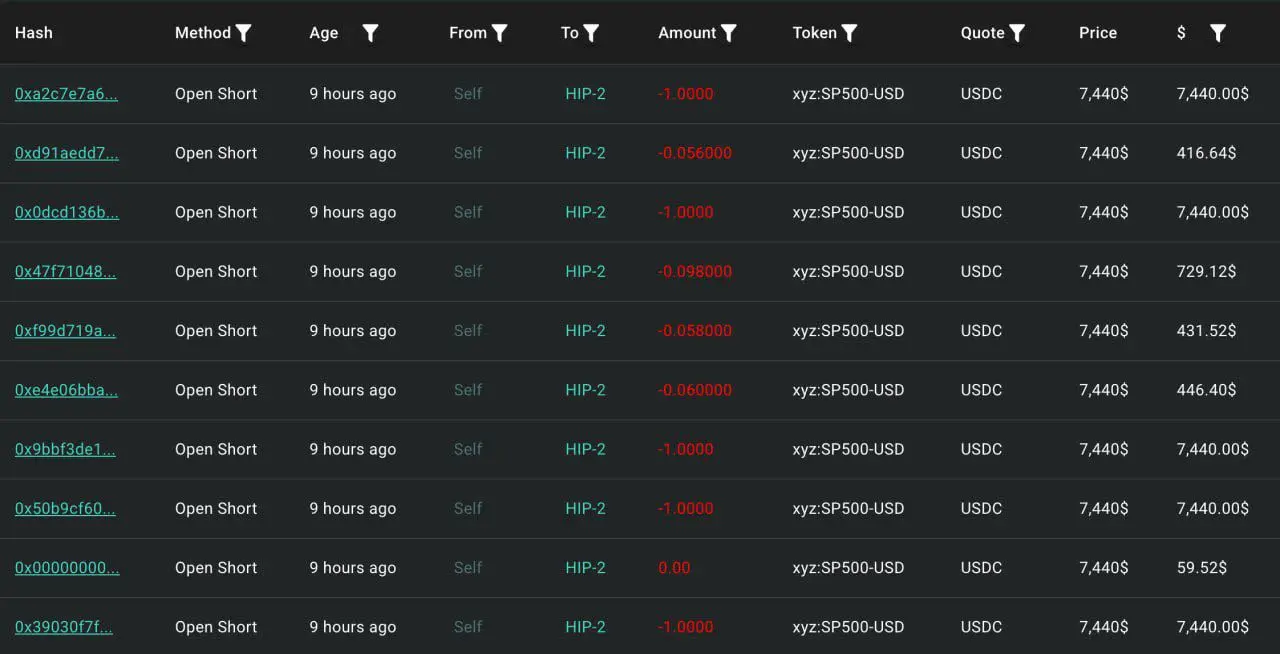This screenshot has width=1280, height=654.
Task: Open the Token column filter icon
Action: (x=849, y=33)
